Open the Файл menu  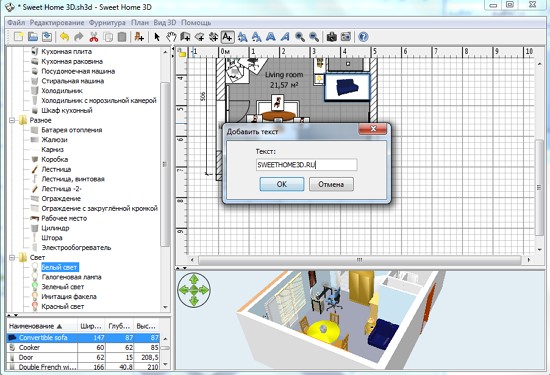point(16,23)
